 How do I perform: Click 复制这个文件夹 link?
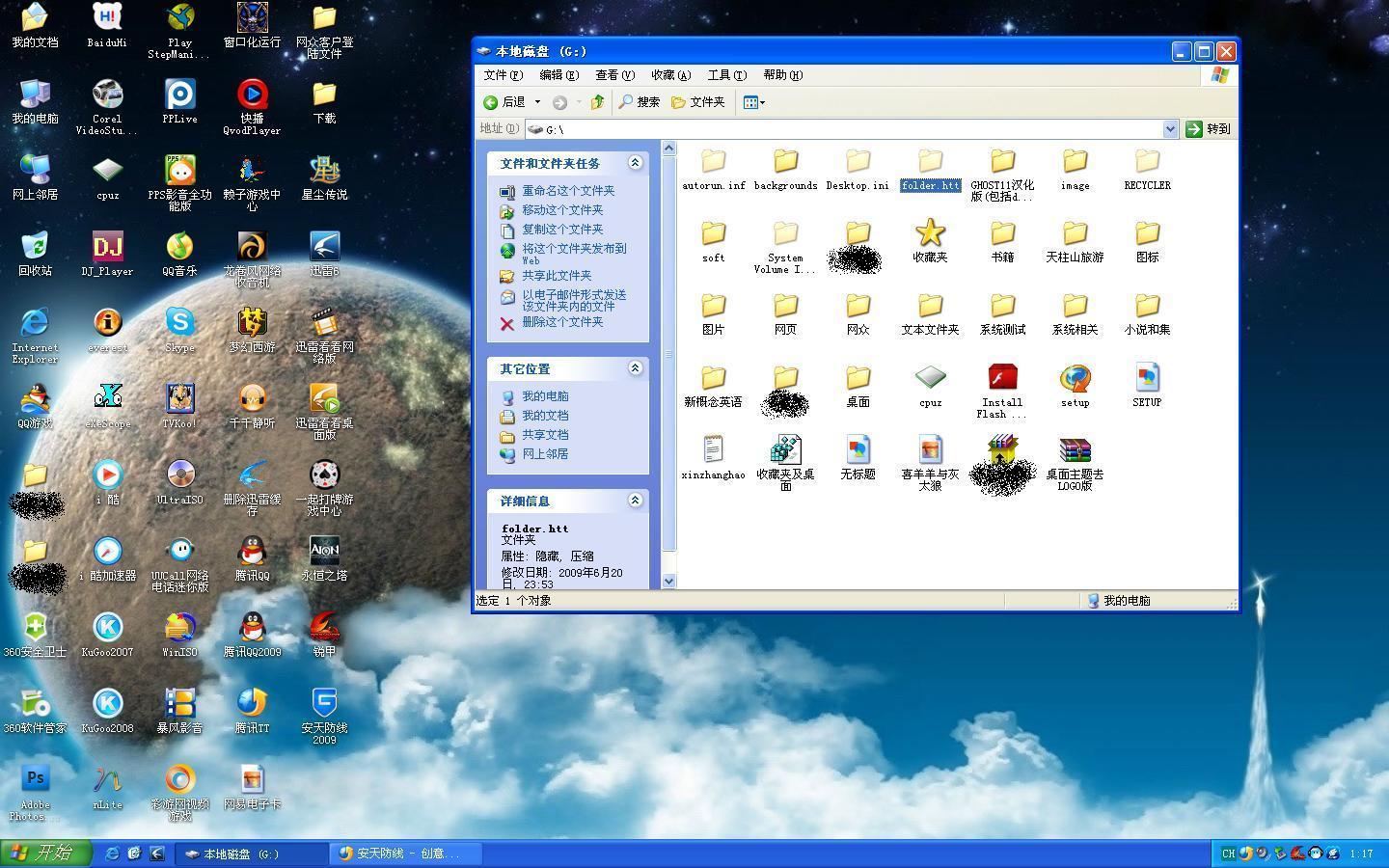(x=562, y=230)
